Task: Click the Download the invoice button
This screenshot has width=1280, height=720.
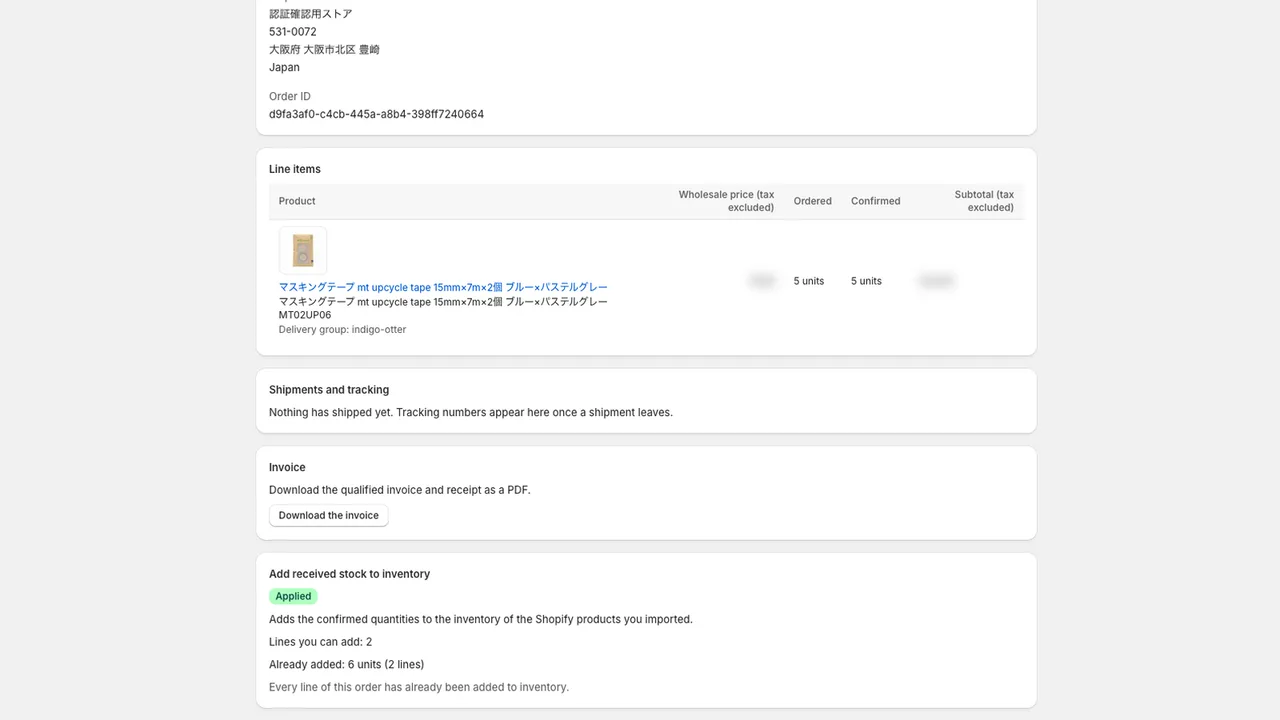Action: click(328, 516)
